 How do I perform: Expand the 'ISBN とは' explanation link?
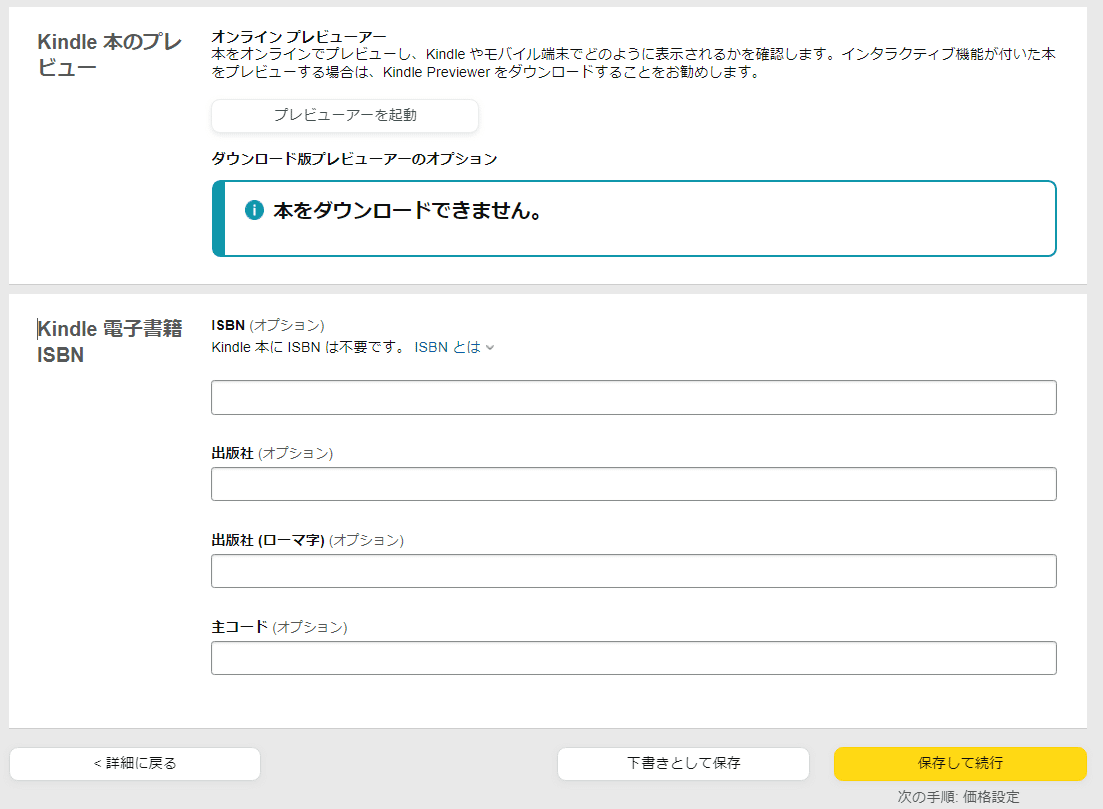454,347
